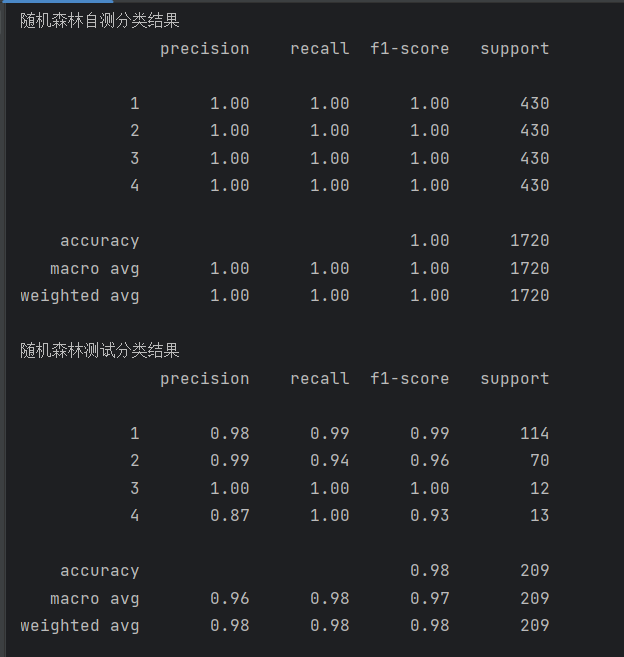The height and width of the screenshot is (657, 624).
Task: Click 1720 in 自测 weighted avg row
Action: [x=529, y=296]
